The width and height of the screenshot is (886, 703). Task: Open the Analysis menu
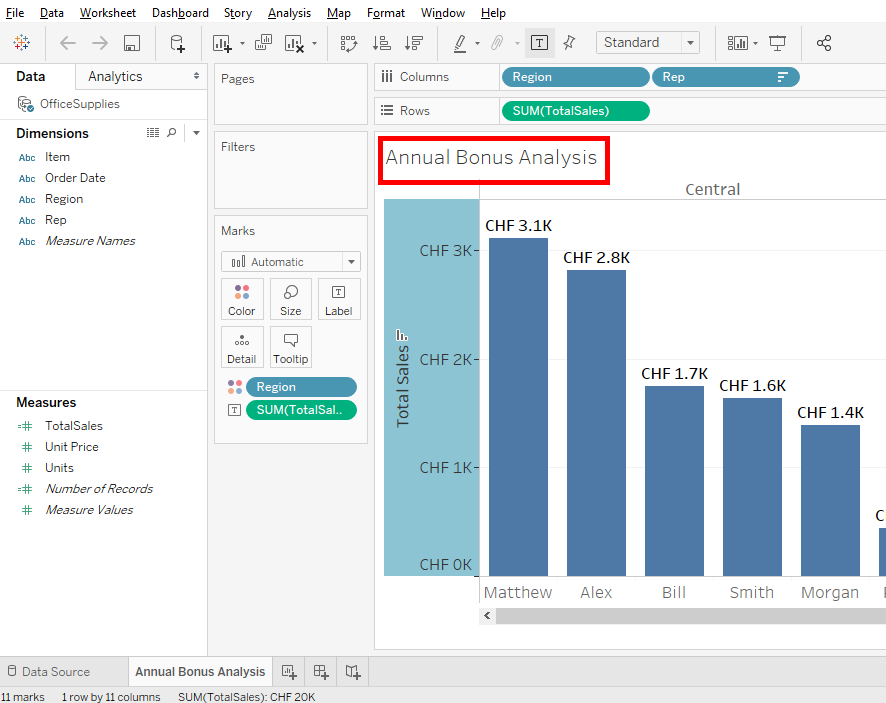pyautogui.click(x=289, y=12)
